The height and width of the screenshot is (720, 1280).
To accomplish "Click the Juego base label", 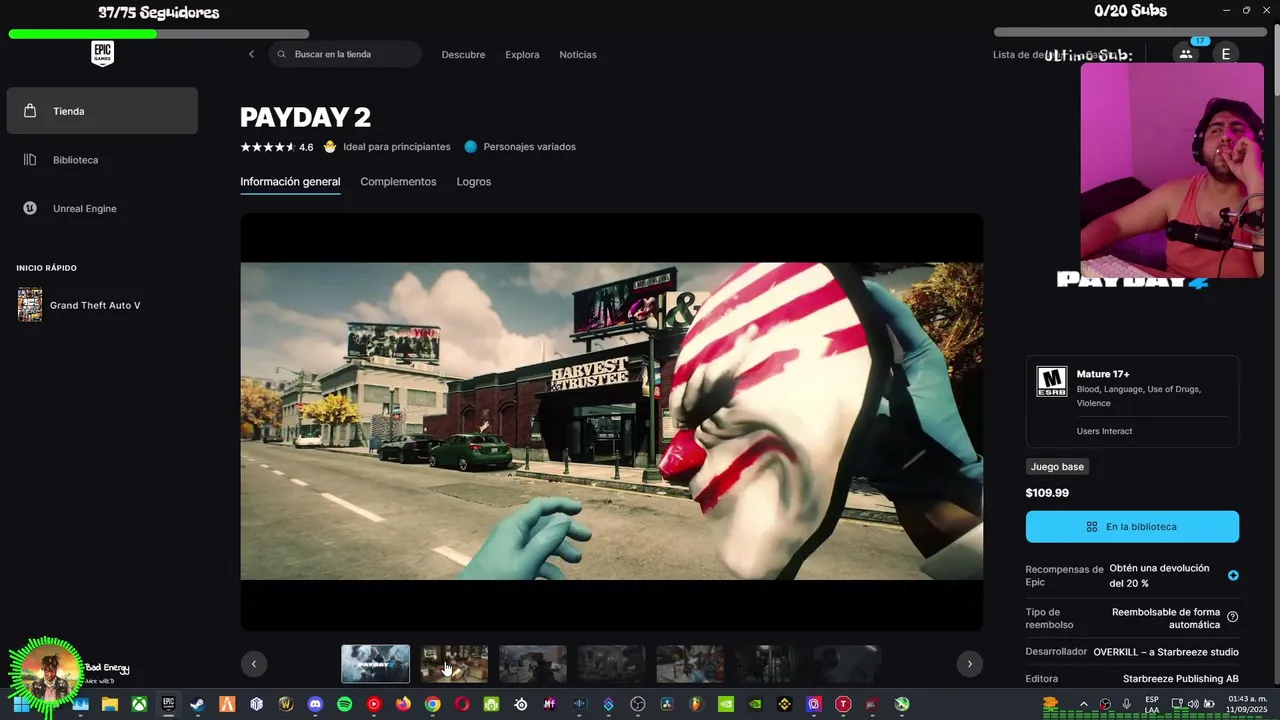I will (1057, 467).
